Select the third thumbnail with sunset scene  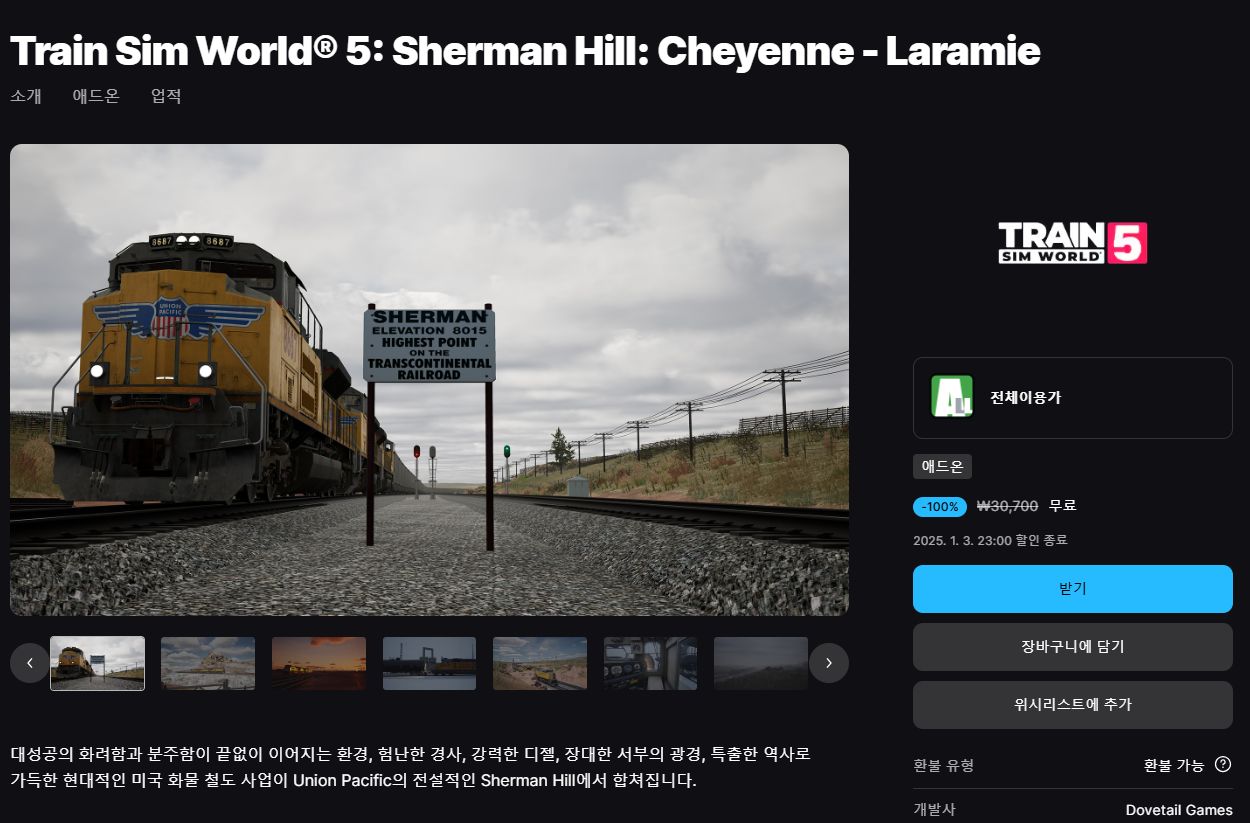[x=319, y=663]
